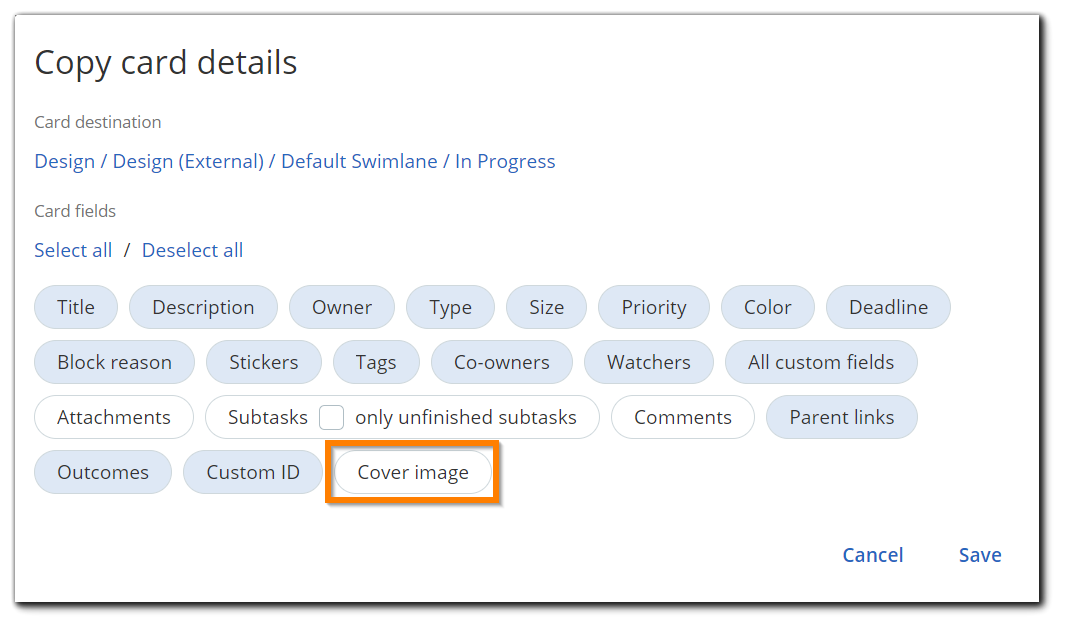Toggle the Owner field chip
The image size is (1066, 629).
point(342,307)
